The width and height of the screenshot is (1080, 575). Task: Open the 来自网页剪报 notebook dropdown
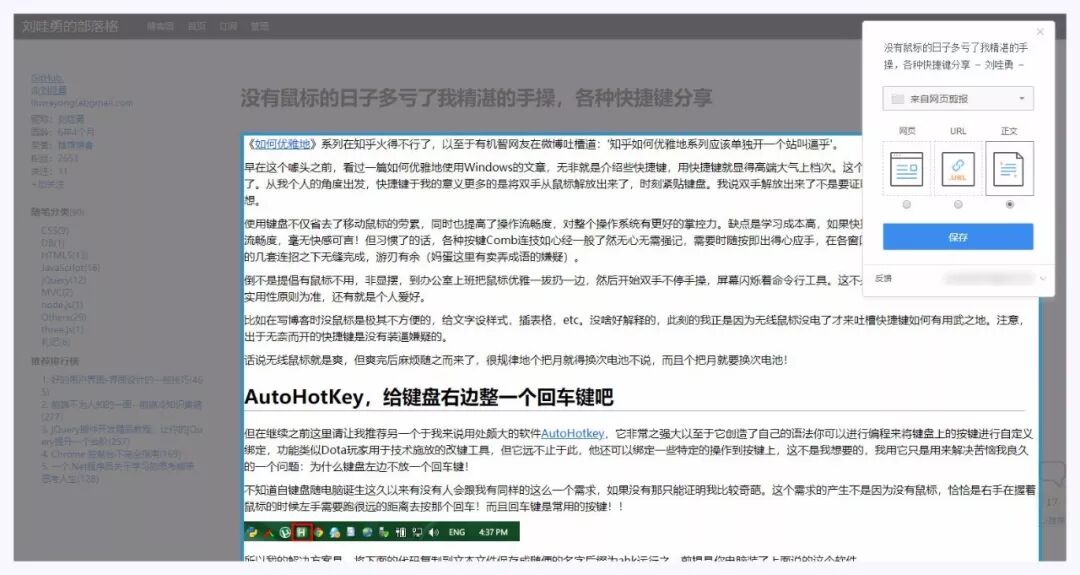tap(958, 98)
